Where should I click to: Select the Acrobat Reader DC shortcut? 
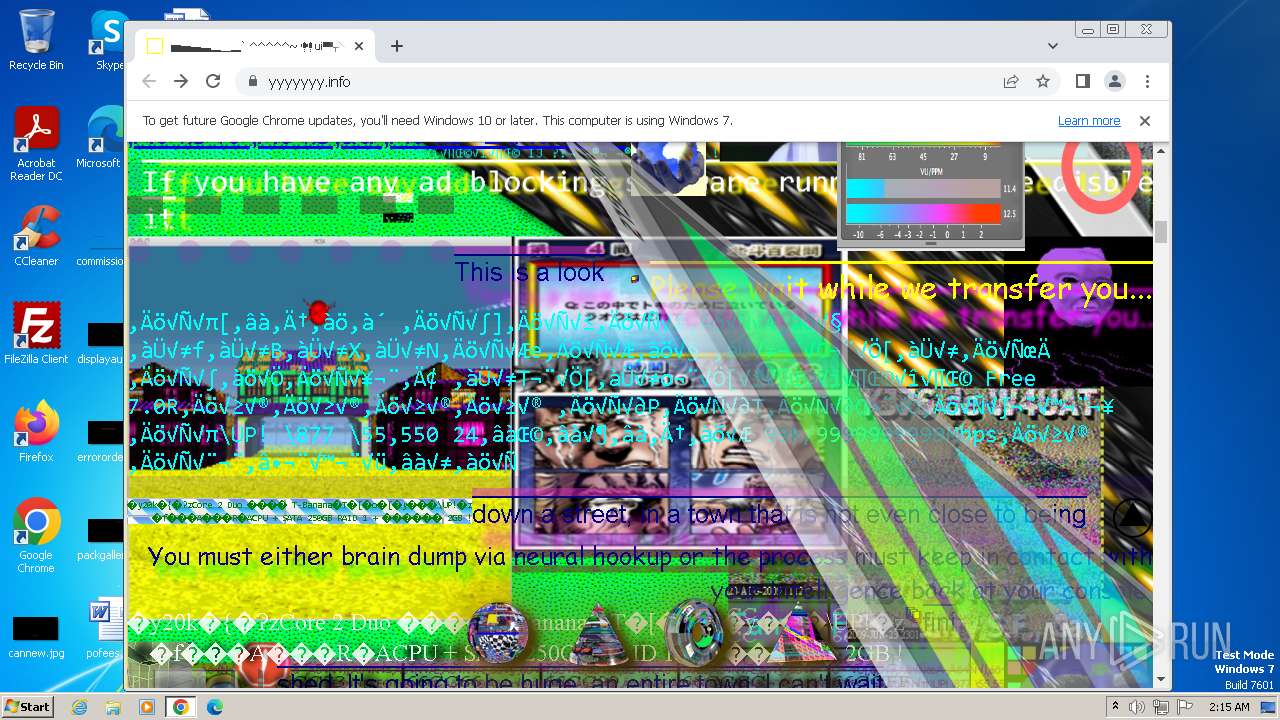[x=36, y=145]
